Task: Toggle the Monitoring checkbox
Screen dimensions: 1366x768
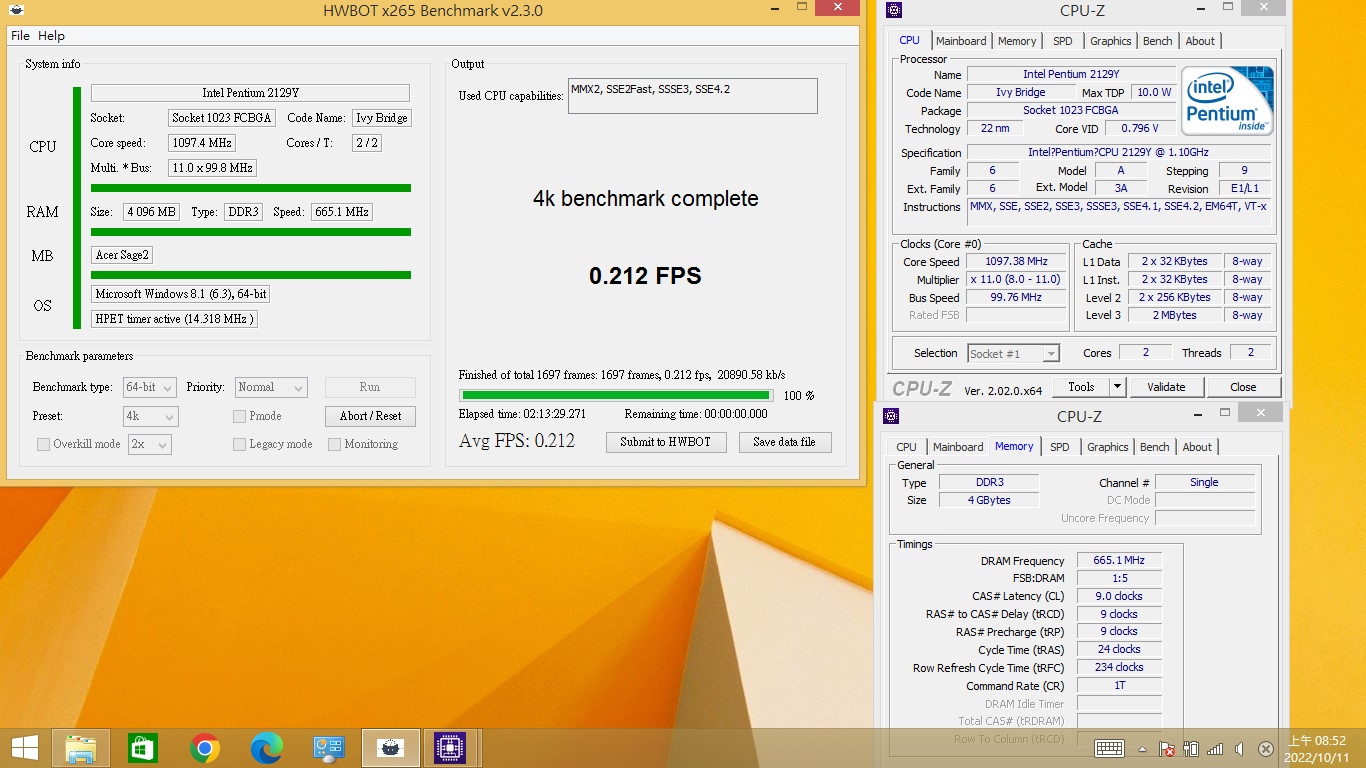Action: click(x=334, y=444)
